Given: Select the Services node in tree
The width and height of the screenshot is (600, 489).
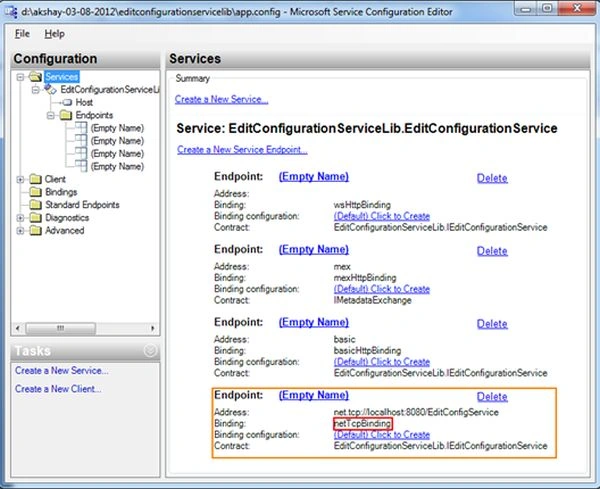Looking at the screenshot, I should point(62,77).
